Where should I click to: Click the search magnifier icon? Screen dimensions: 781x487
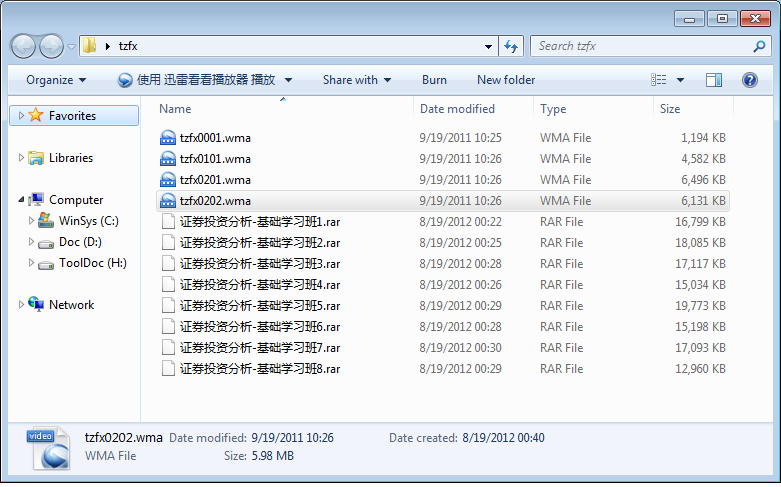pyautogui.click(x=759, y=46)
